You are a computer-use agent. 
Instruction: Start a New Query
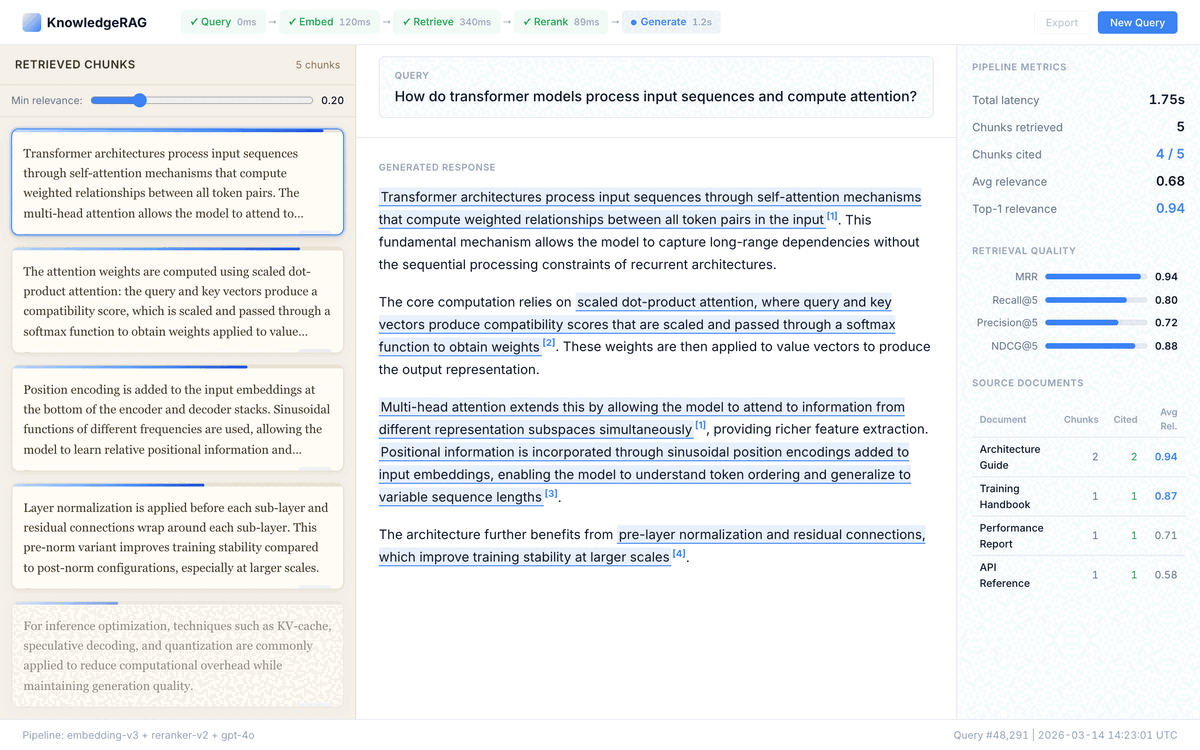[1137, 22]
